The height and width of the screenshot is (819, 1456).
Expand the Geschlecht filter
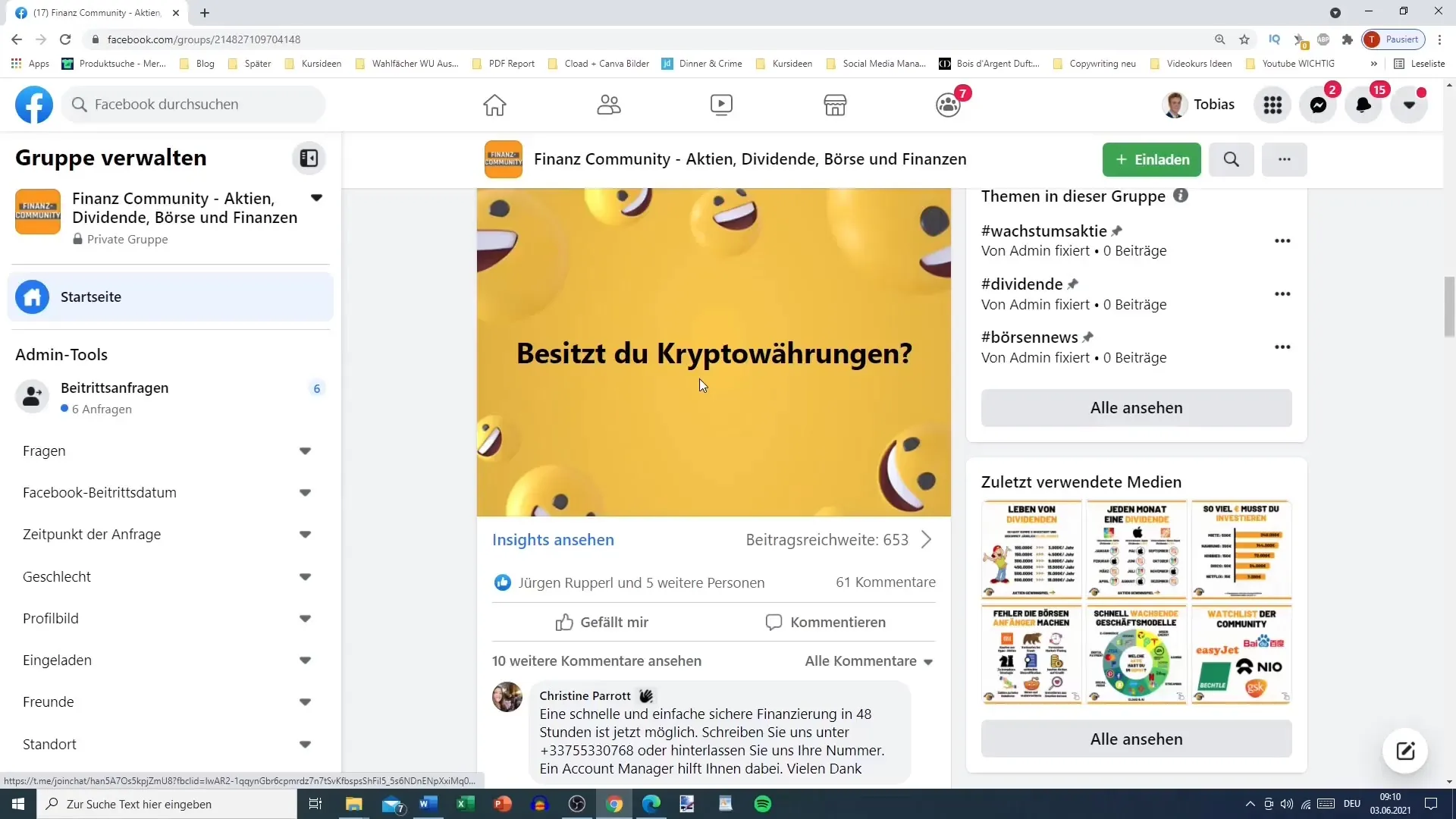click(x=305, y=577)
